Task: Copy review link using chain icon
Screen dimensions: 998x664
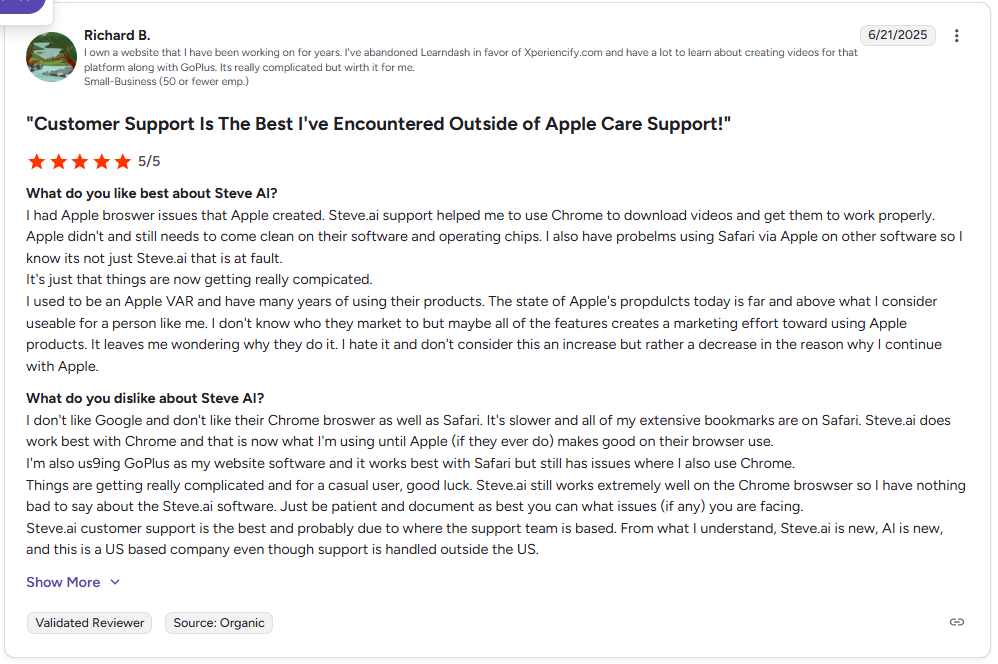Action: pos(957,622)
